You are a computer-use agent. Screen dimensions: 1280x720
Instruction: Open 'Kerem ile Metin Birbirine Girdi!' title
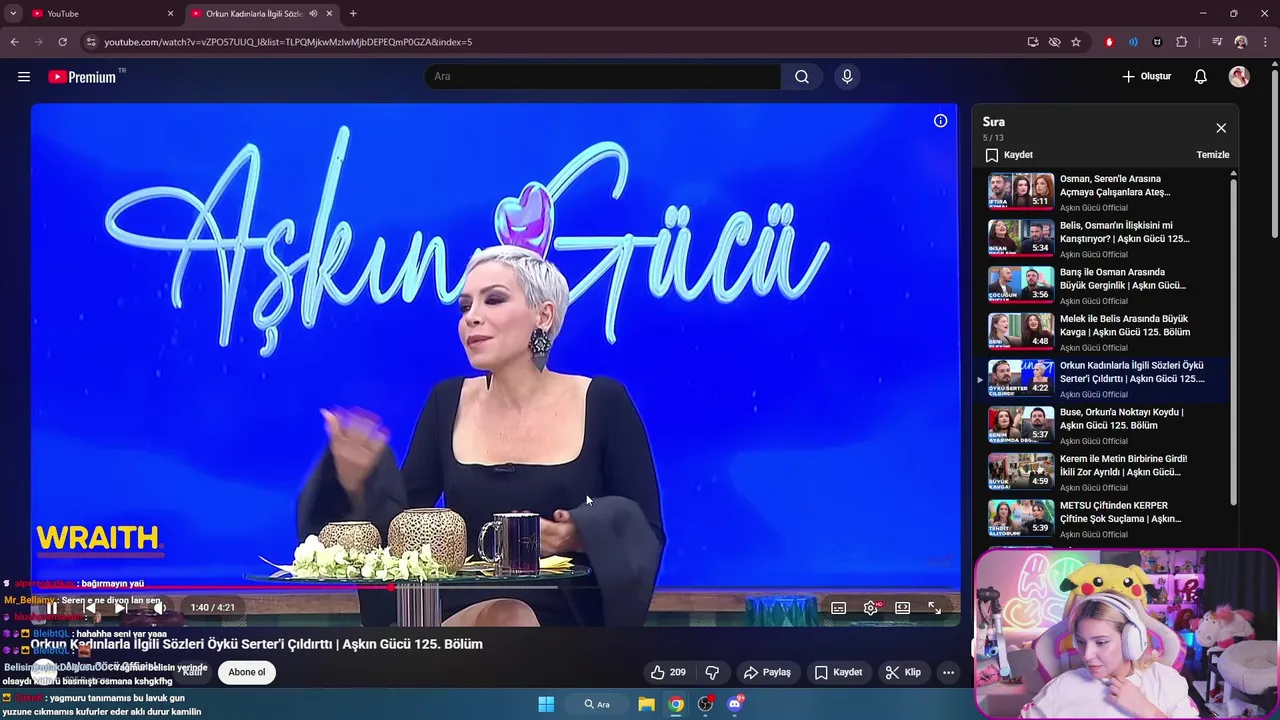[1123, 465]
